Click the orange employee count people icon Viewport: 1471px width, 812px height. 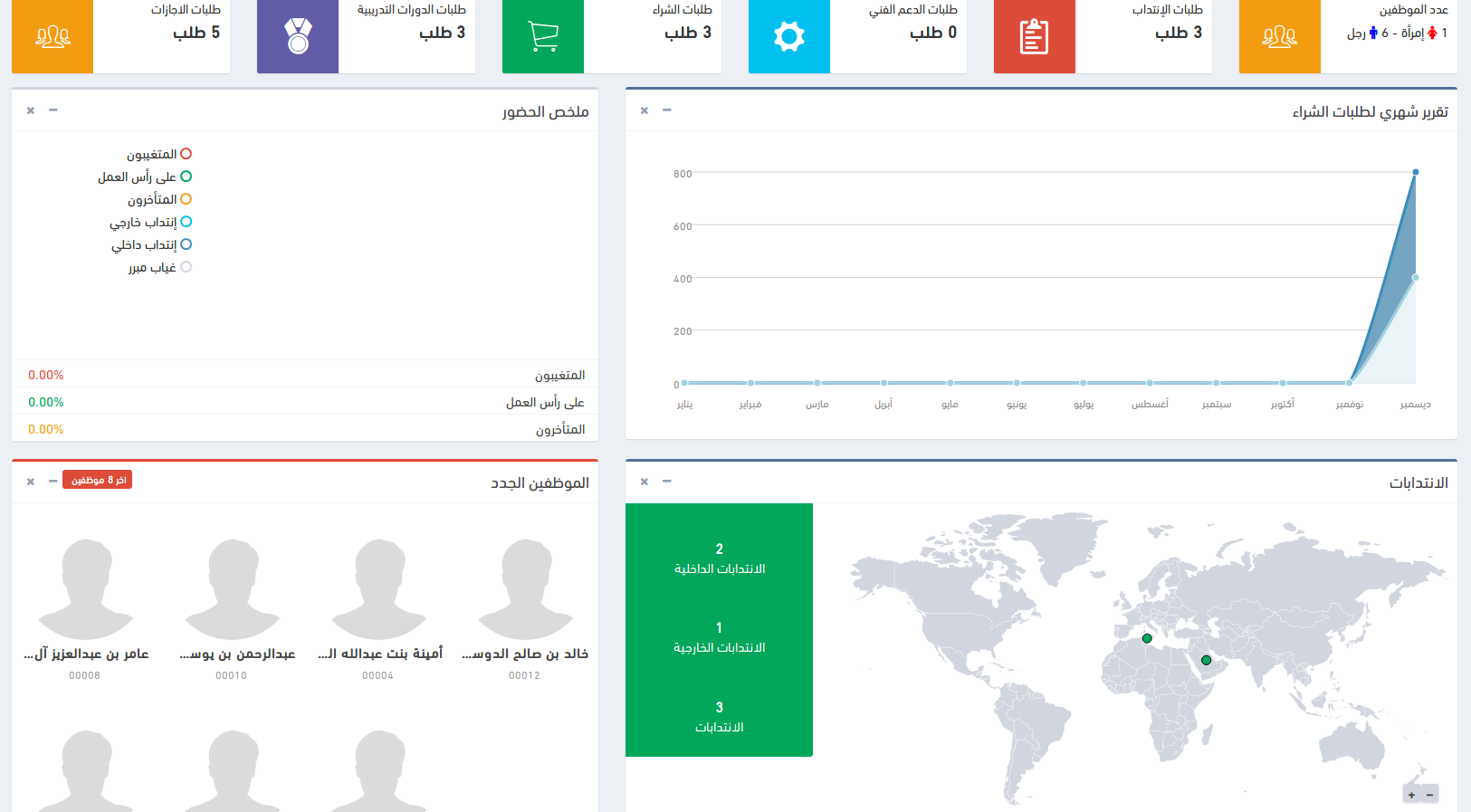[1279, 37]
